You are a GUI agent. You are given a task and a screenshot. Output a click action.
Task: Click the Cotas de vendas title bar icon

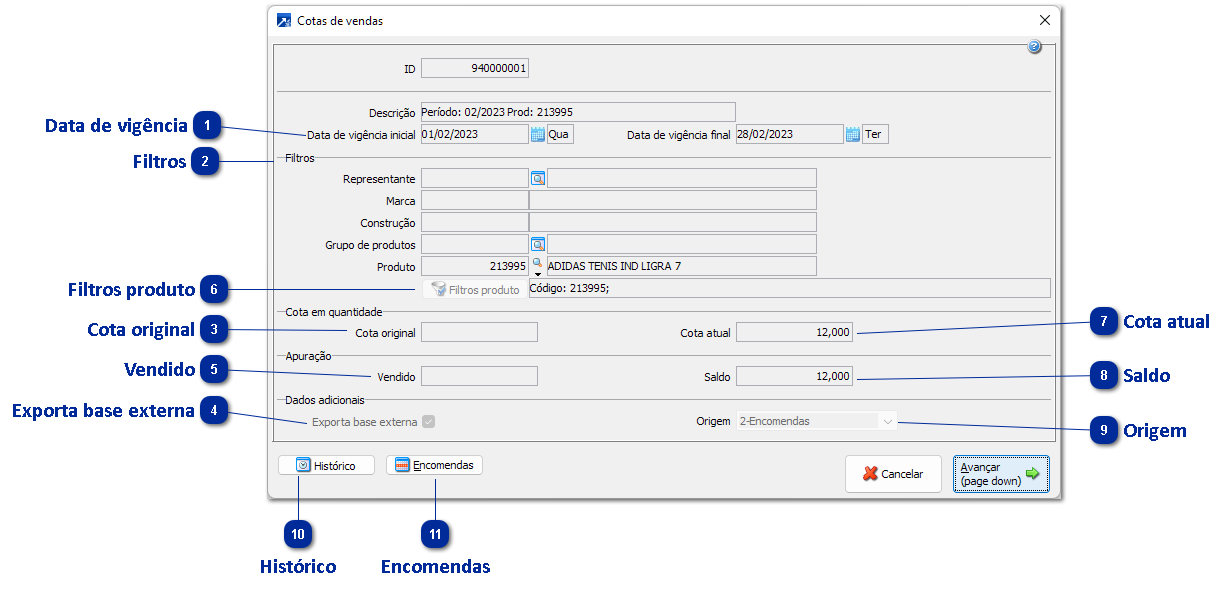click(284, 20)
